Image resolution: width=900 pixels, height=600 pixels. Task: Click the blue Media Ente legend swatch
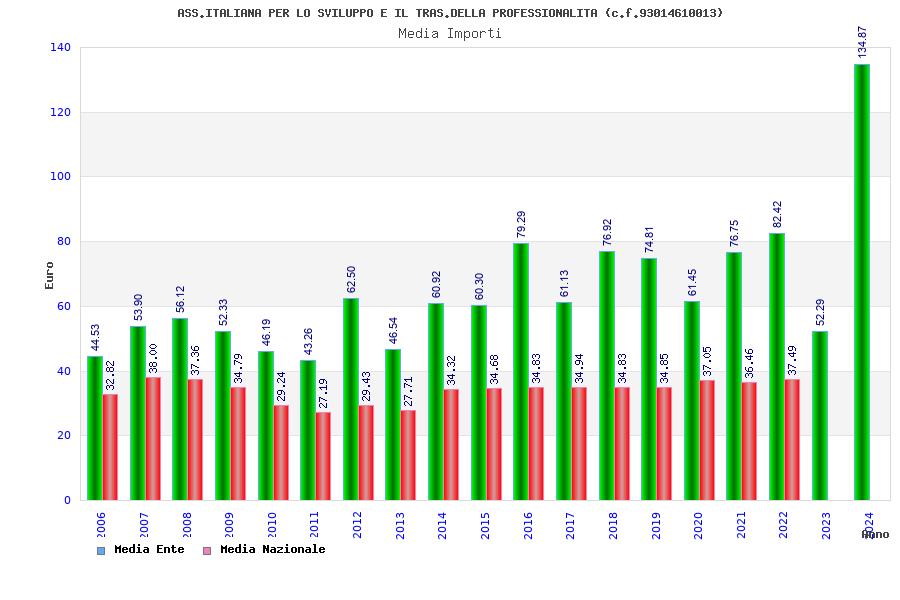(101, 551)
